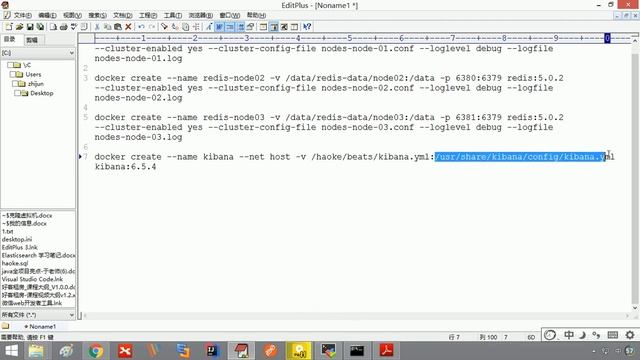Click the horizontal scrollbar right arrow
The width and height of the screenshot is (640, 360).
coord(627,316)
